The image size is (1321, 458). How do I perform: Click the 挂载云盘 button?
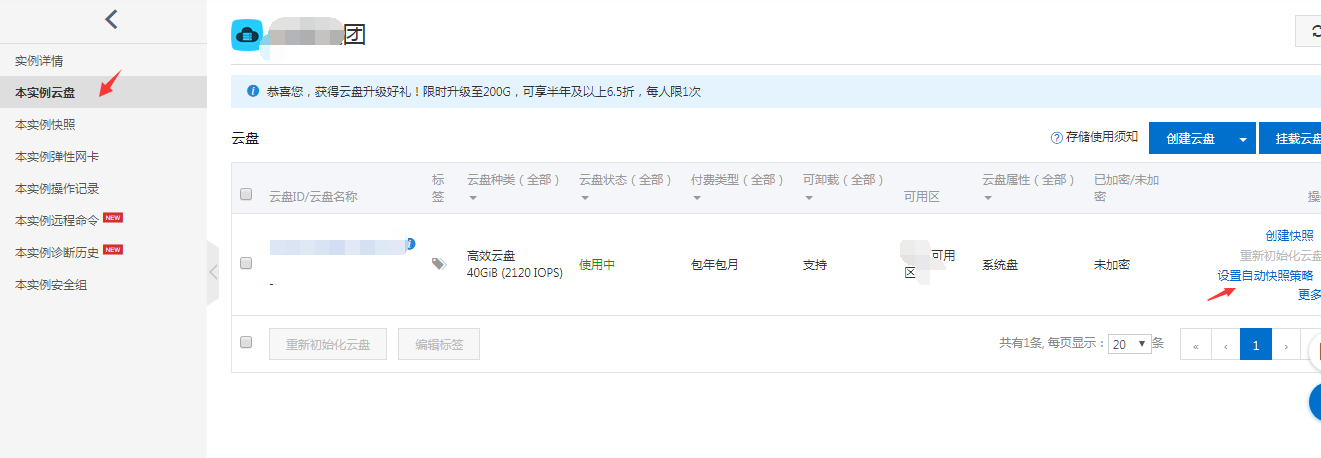tap(1291, 139)
